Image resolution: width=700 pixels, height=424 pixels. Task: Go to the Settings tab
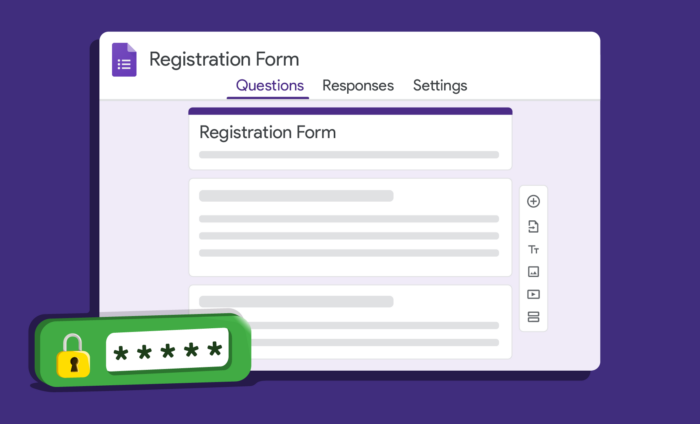440,86
